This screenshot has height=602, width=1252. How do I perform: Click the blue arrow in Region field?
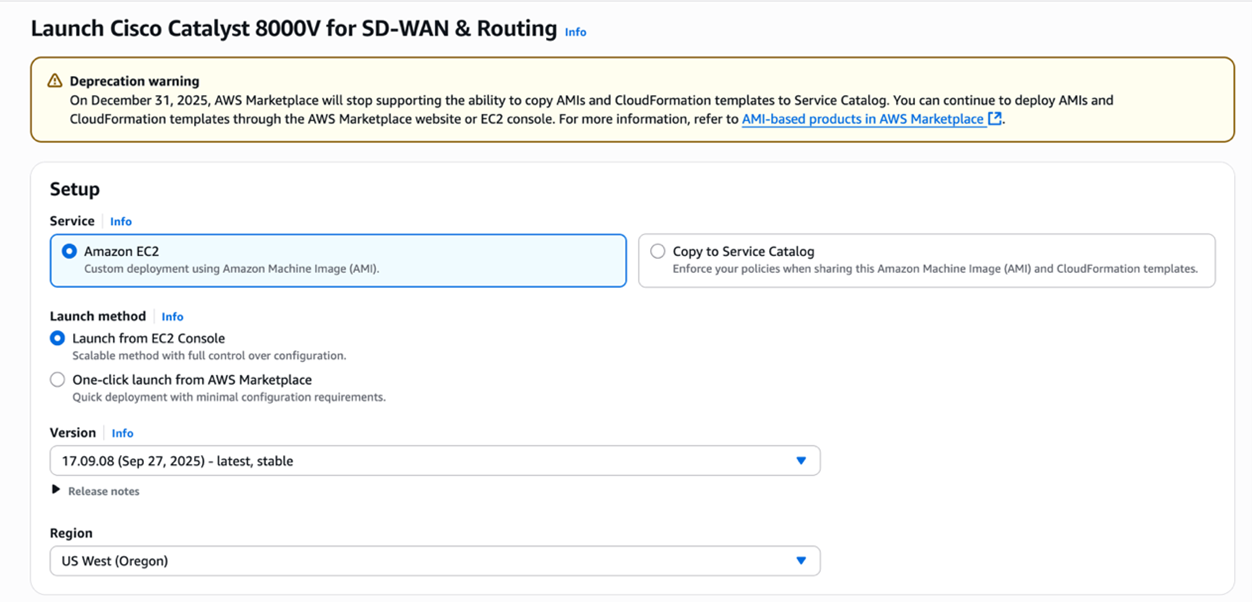800,561
